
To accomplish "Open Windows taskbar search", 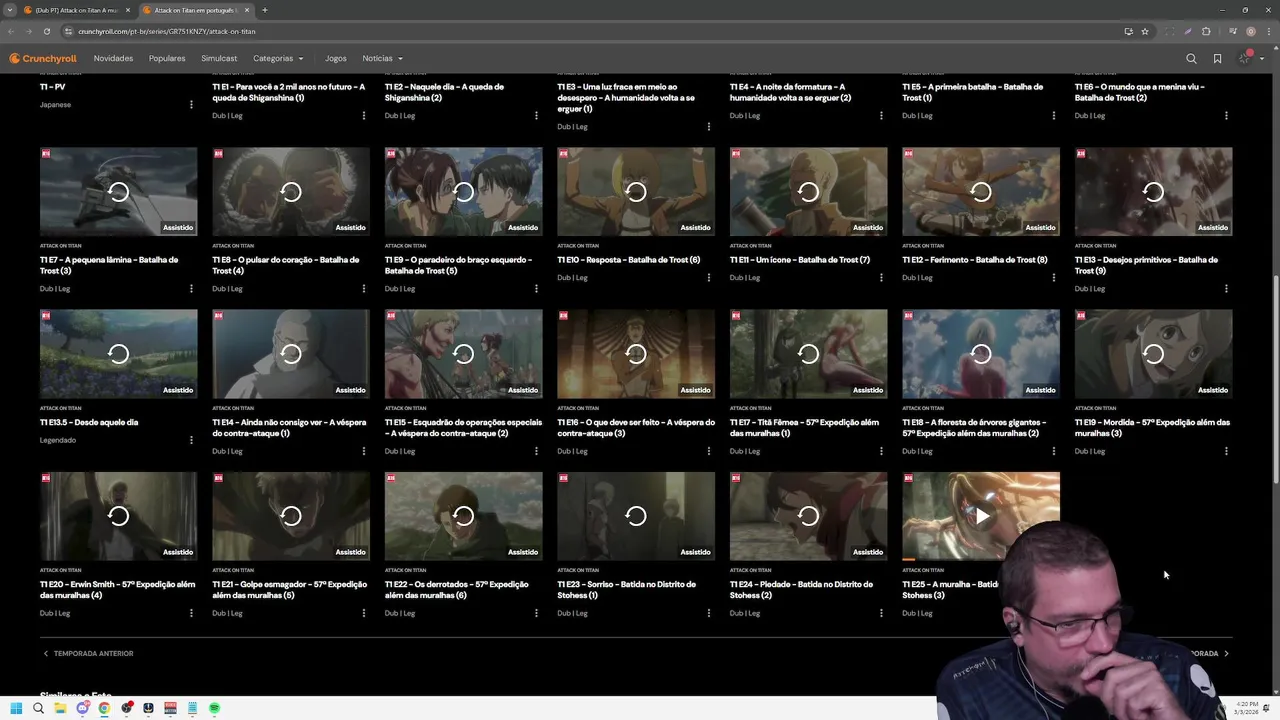I will tap(38, 708).
